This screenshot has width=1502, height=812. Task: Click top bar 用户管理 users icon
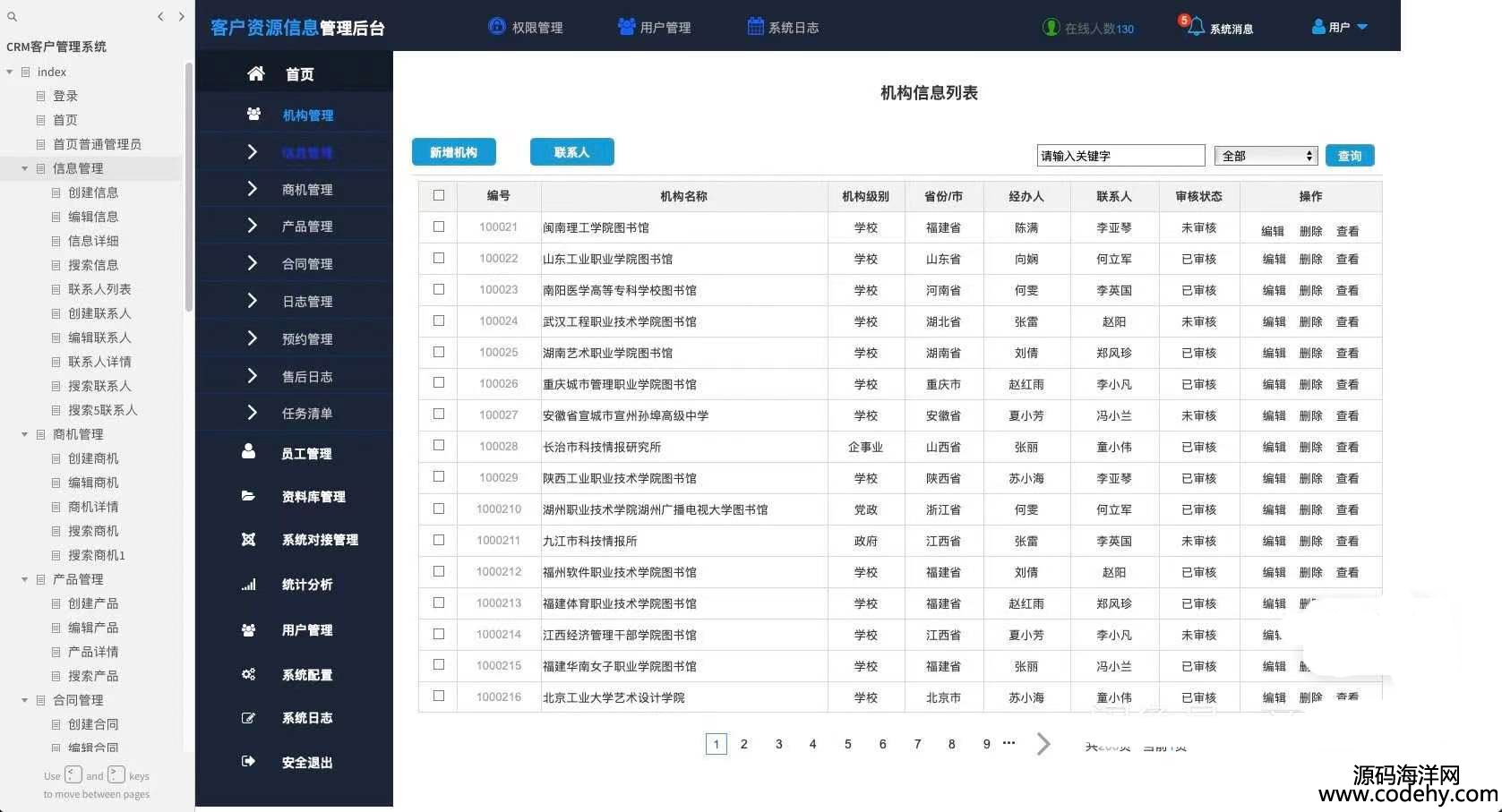click(626, 27)
